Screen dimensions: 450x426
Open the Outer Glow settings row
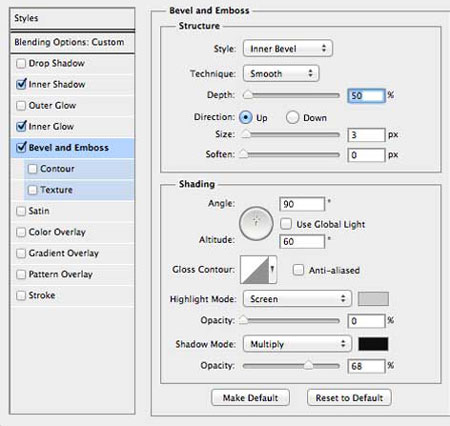(x=72, y=106)
